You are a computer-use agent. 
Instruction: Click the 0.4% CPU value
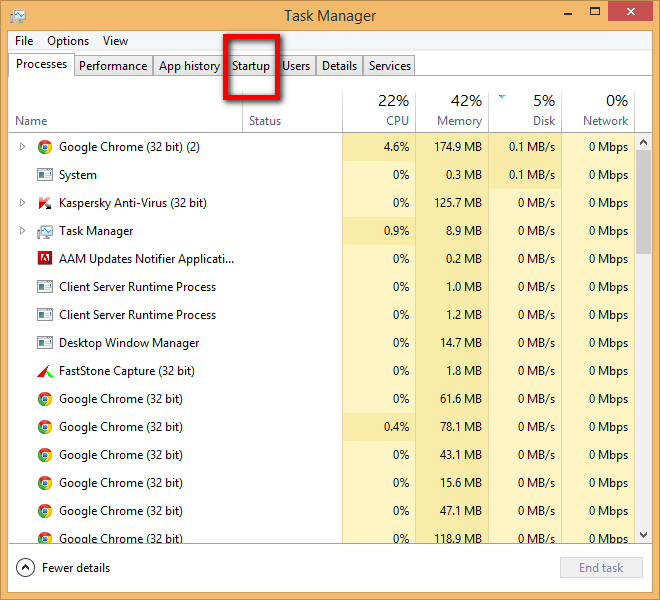396,427
